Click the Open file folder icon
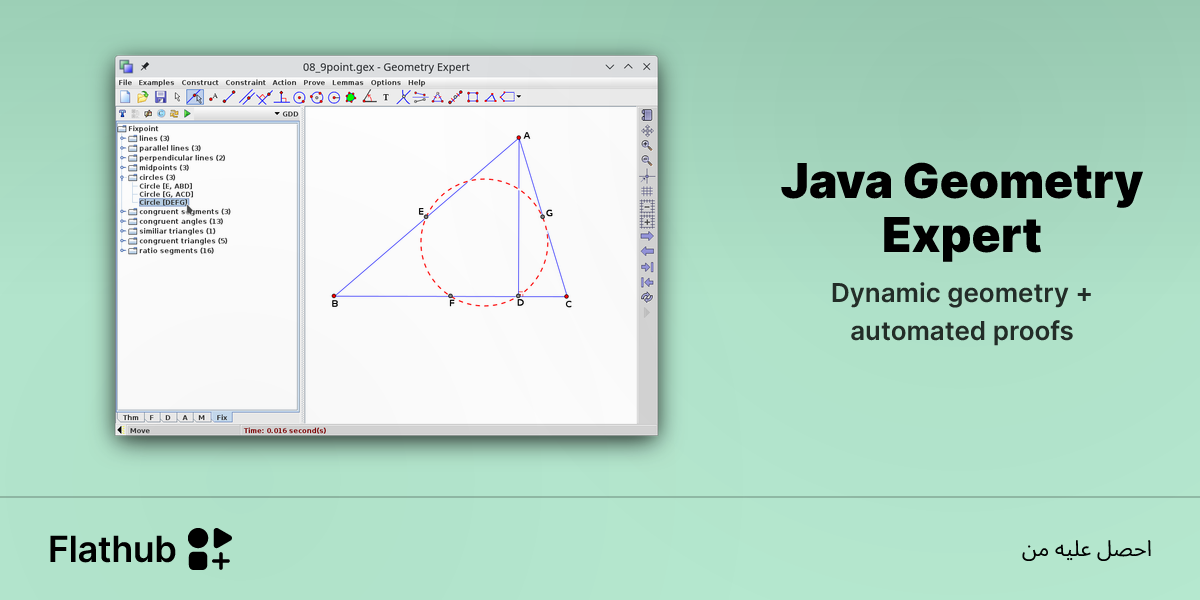Viewport: 1200px width, 600px height. [142, 97]
